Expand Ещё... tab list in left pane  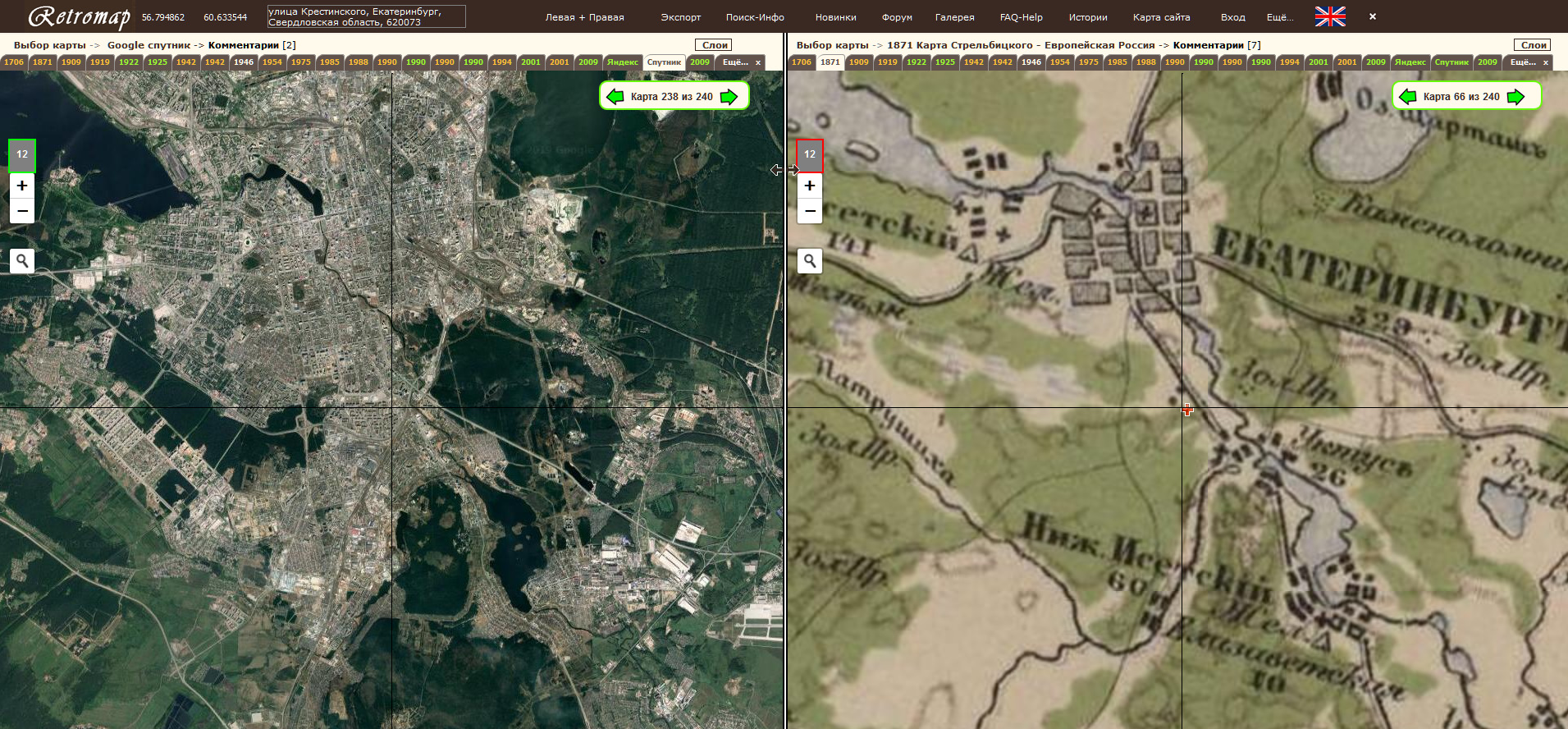(x=735, y=62)
